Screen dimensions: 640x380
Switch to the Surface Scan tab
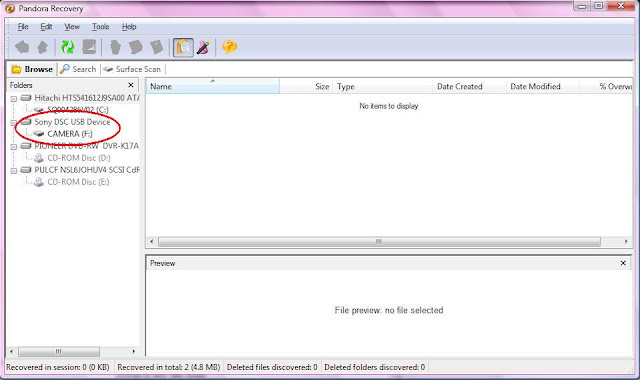click(132, 69)
